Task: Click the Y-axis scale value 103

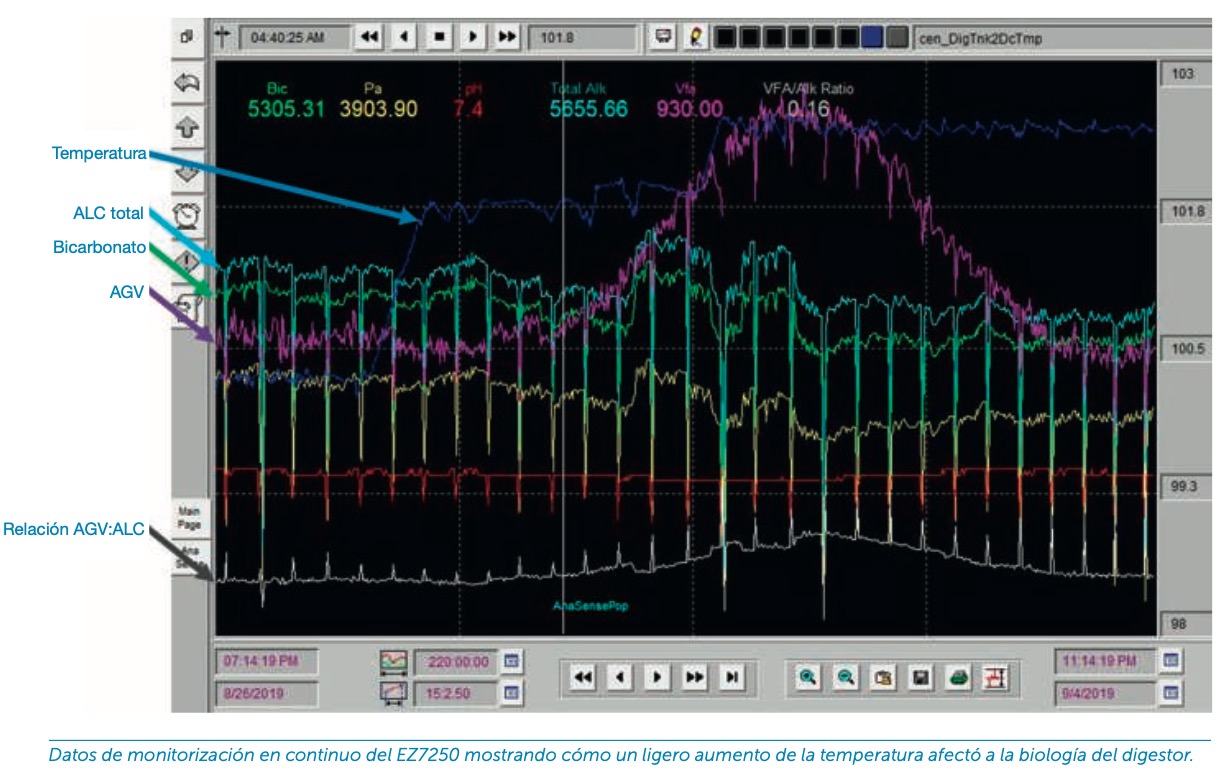Action: pos(1182,75)
